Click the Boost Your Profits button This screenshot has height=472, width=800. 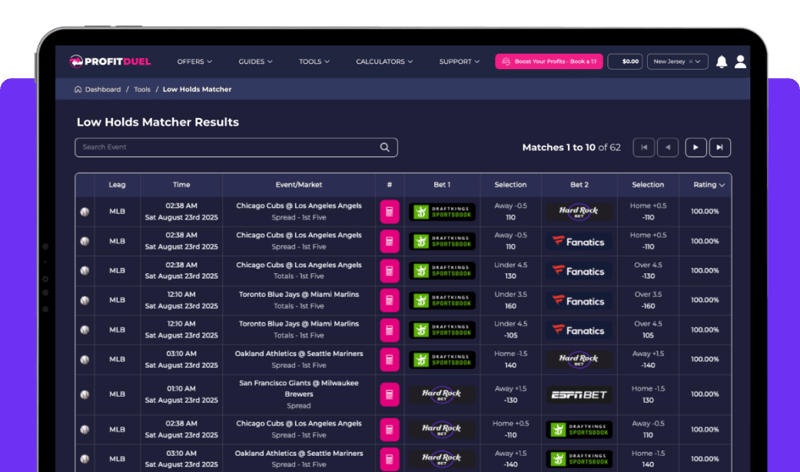tap(549, 62)
